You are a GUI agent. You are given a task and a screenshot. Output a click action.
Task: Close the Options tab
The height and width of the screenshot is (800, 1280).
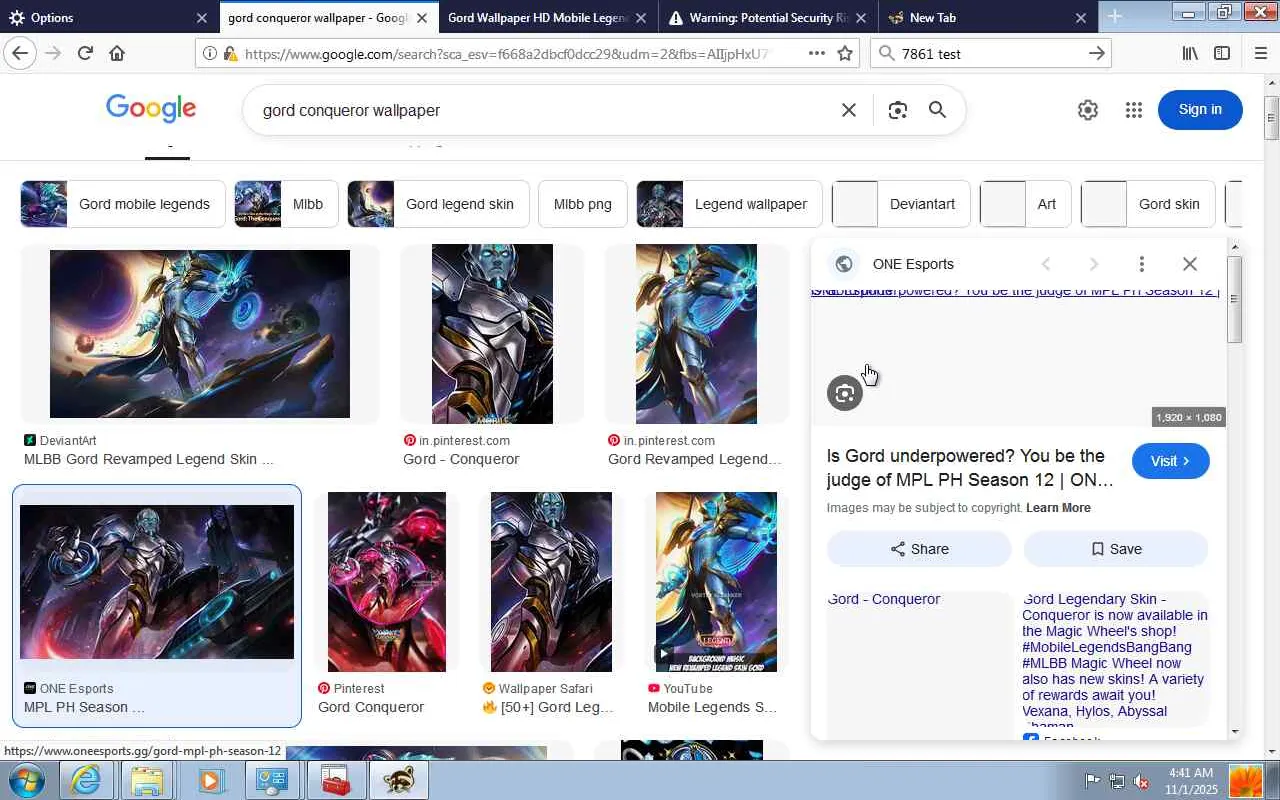202,18
